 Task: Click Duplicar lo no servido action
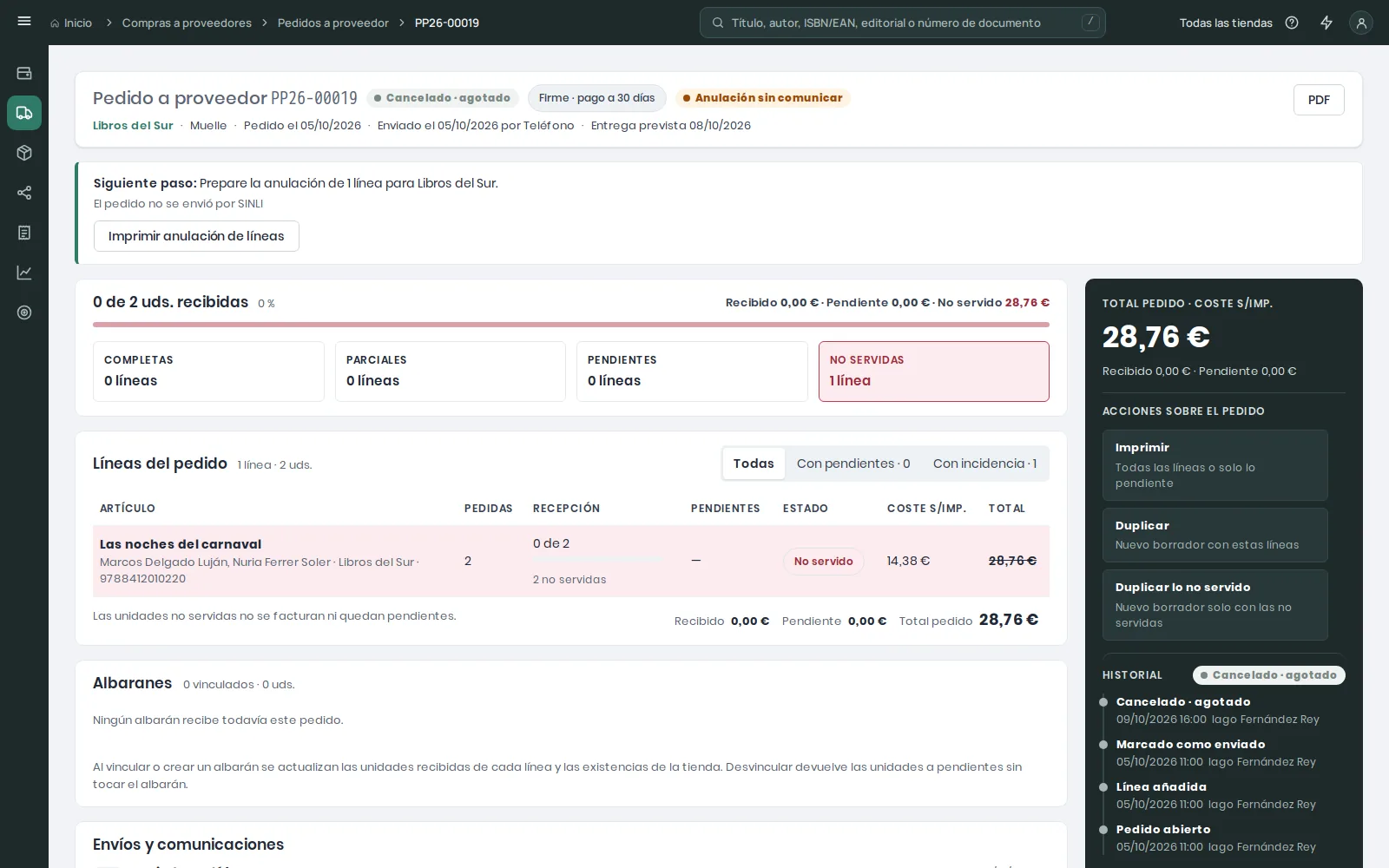pyautogui.click(x=1215, y=605)
